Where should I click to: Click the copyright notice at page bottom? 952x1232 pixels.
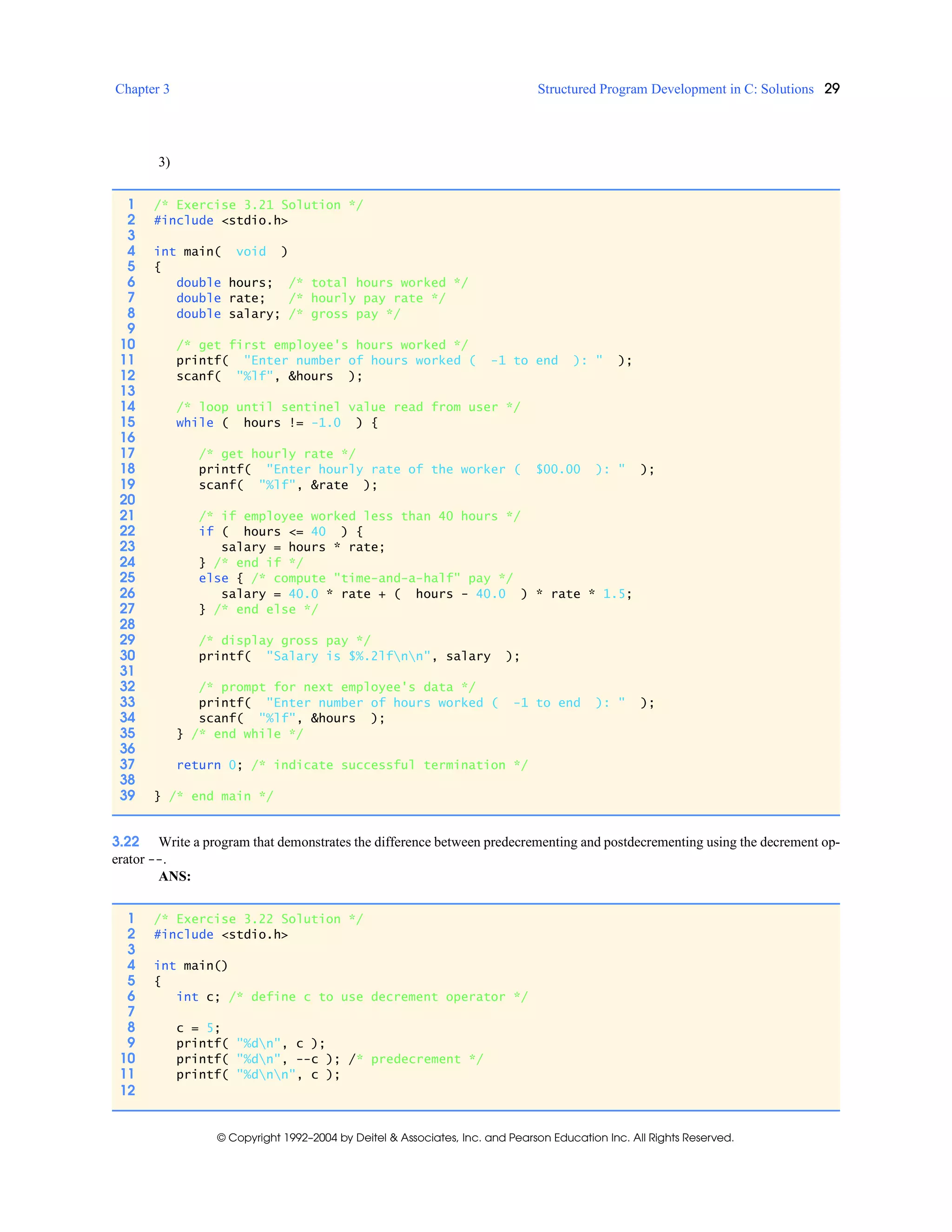pyautogui.click(x=476, y=1137)
